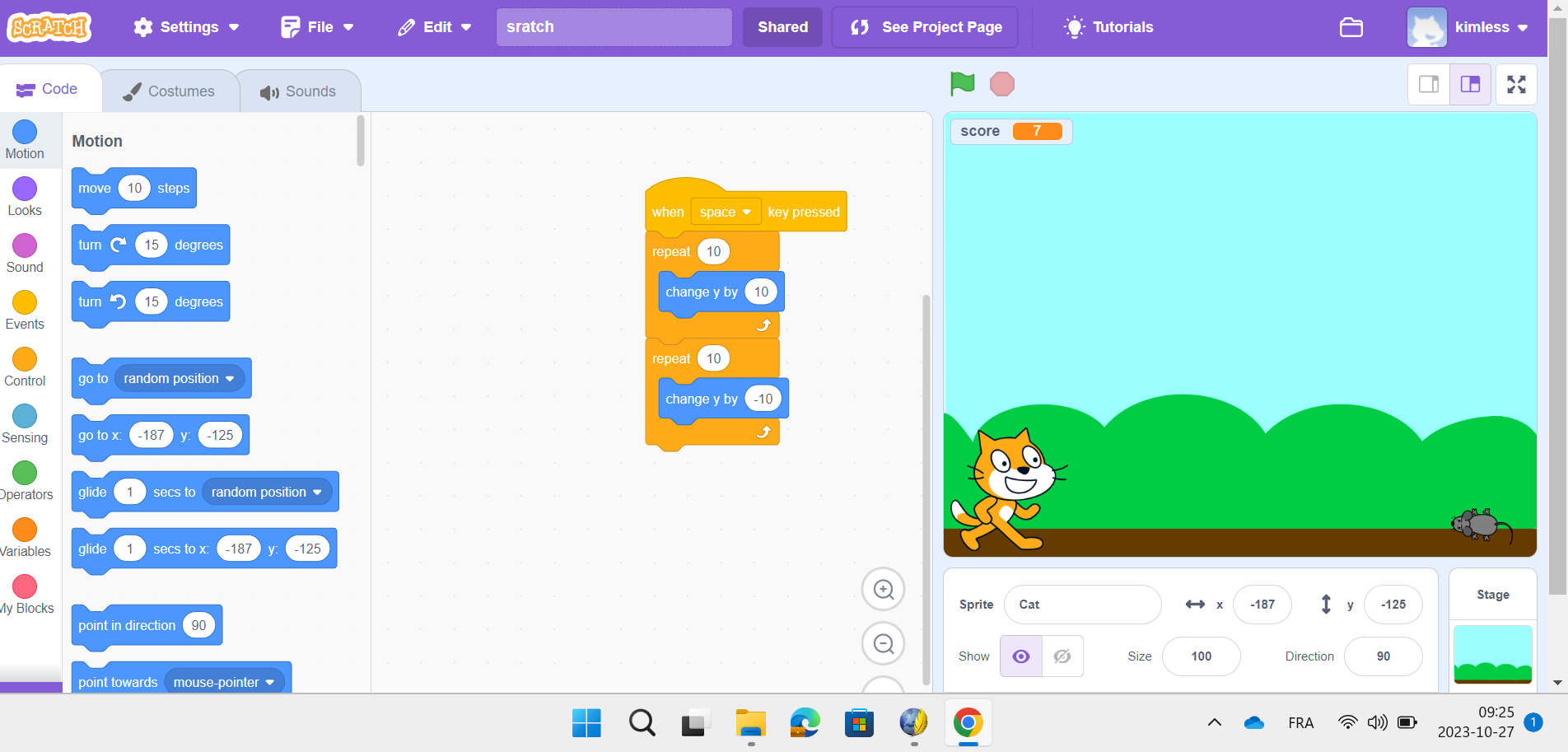The image size is (1568, 752).
Task: Expand mouse-pointer dropdown in point towards block
Action: [x=224, y=682]
